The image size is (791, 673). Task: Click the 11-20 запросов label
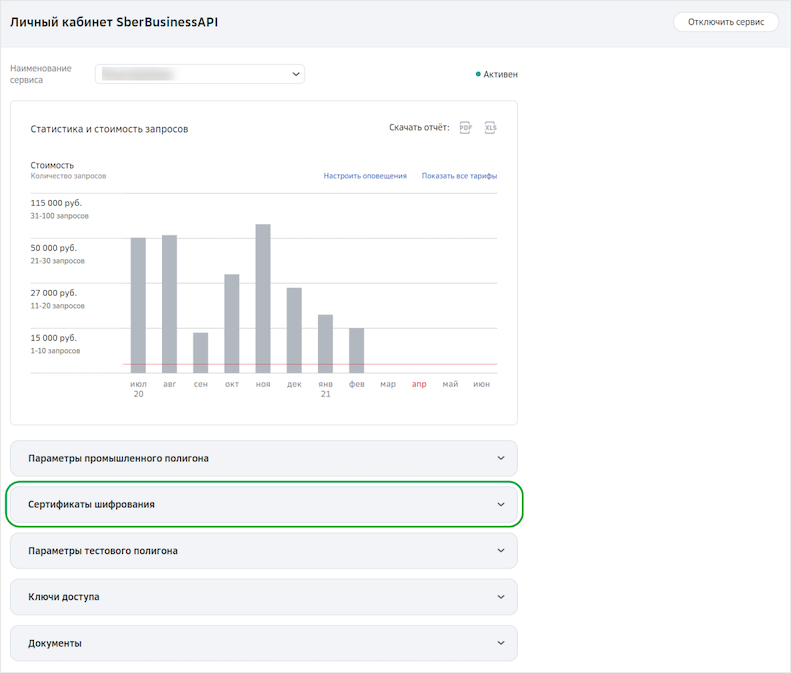pos(58,306)
